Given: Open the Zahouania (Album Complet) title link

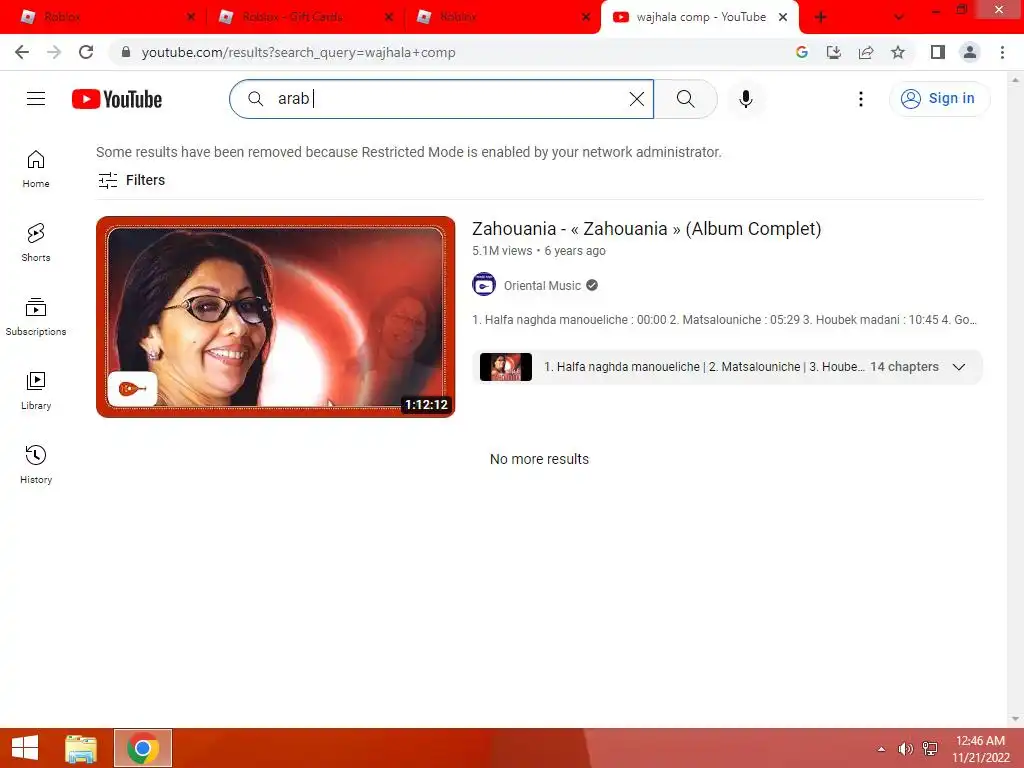Looking at the screenshot, I should click(647, 229).
